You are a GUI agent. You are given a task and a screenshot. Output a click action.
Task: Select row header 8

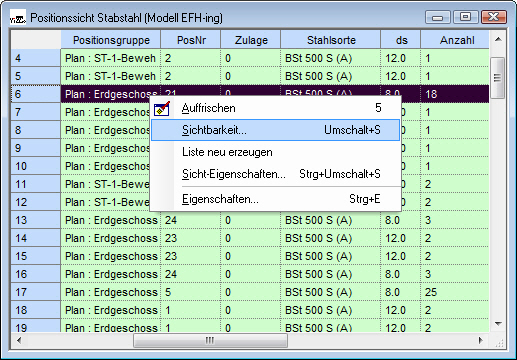(x=36, y=130)
